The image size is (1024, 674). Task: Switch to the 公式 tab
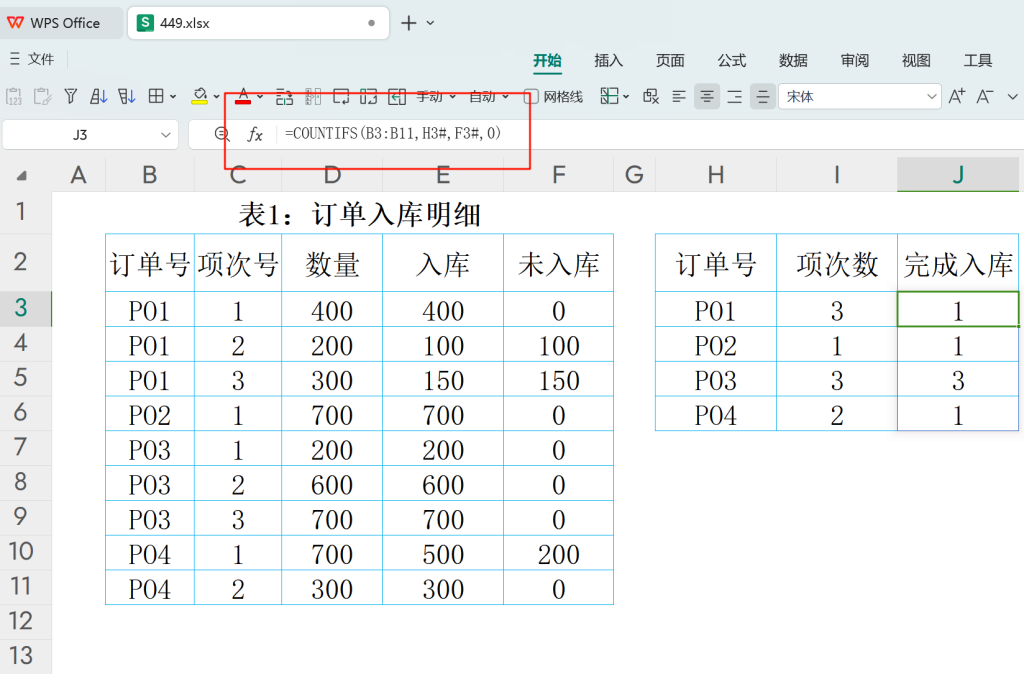[731, 61]
